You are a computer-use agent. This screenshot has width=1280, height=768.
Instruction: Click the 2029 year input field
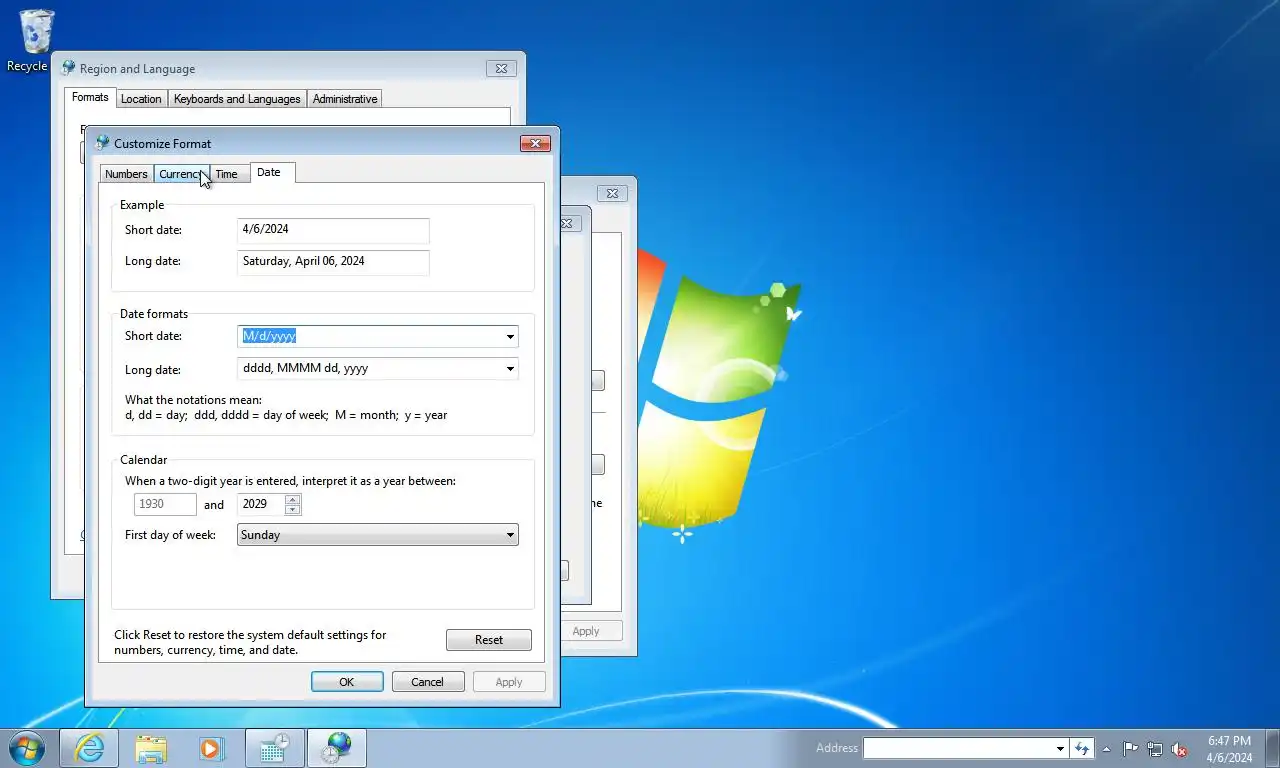tap(261, 504)
